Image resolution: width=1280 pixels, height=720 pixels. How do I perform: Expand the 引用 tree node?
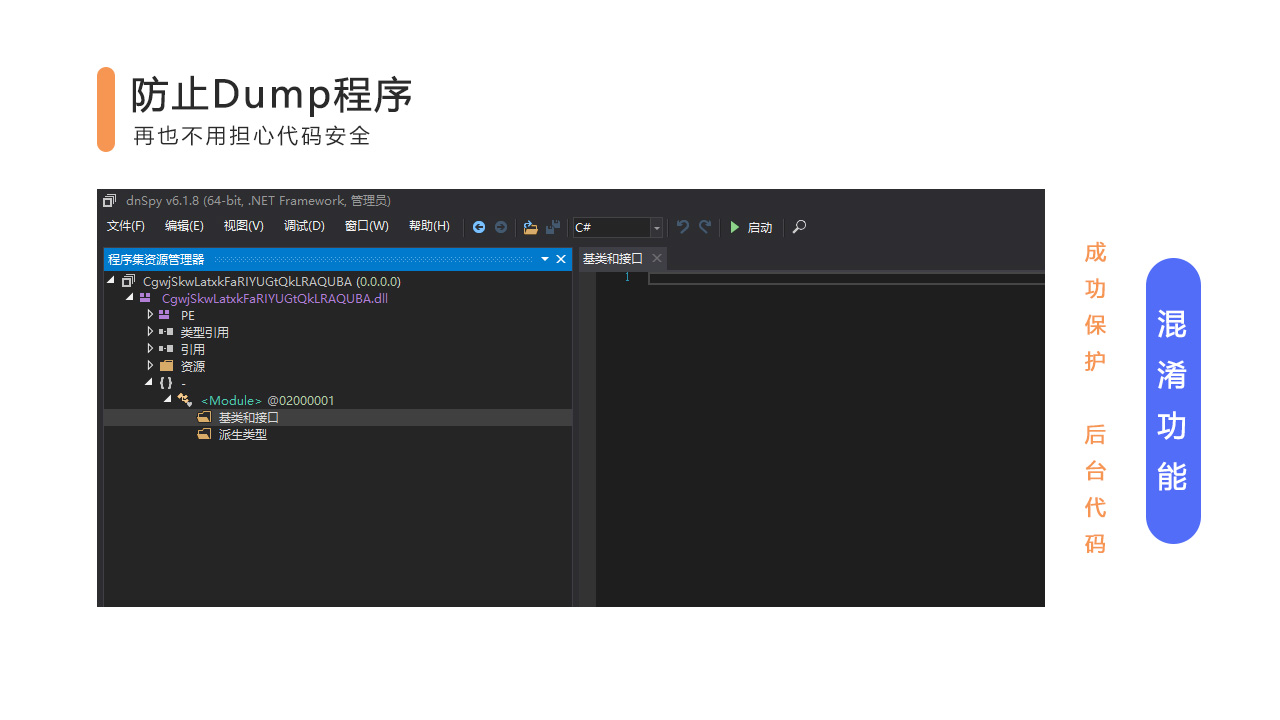pyautogui.click(x=150, y=349)
